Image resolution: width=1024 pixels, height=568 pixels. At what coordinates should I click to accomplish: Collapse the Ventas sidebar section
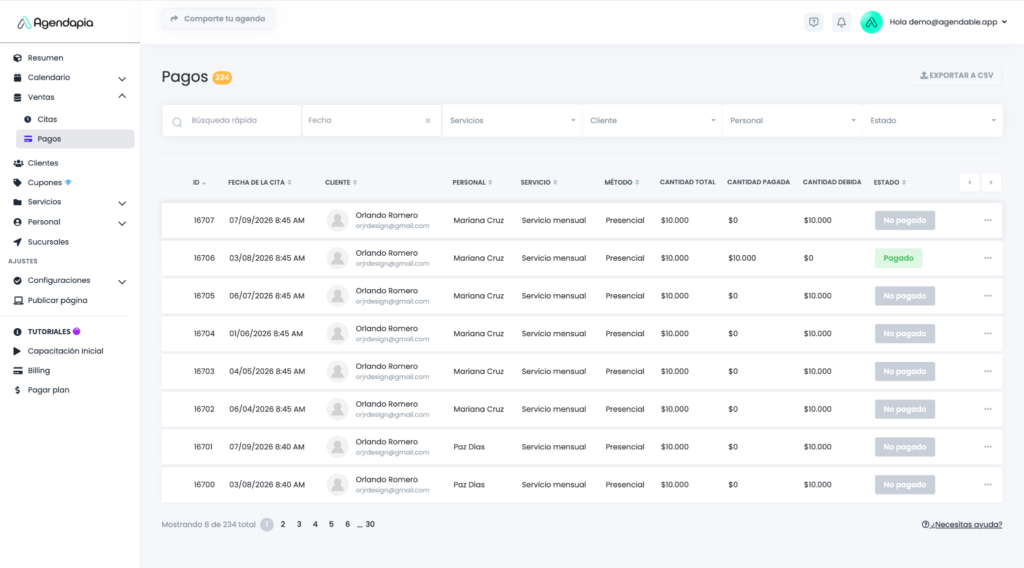(122, 97)
